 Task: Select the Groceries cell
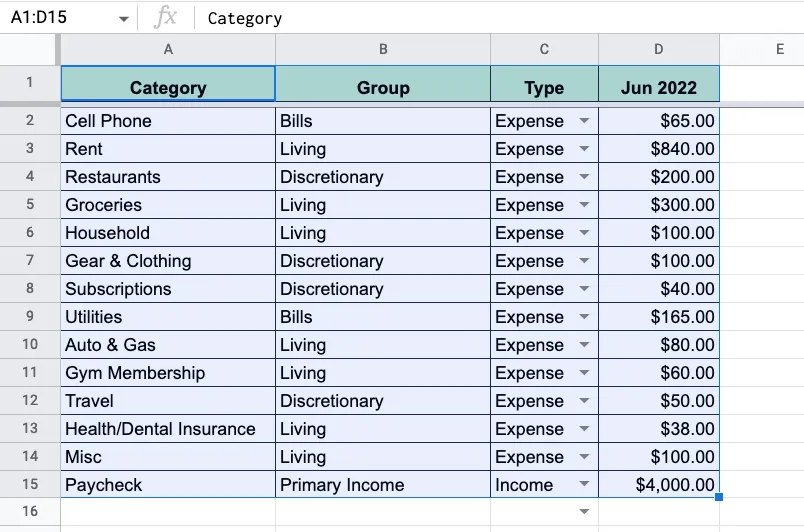pos(168,204)
